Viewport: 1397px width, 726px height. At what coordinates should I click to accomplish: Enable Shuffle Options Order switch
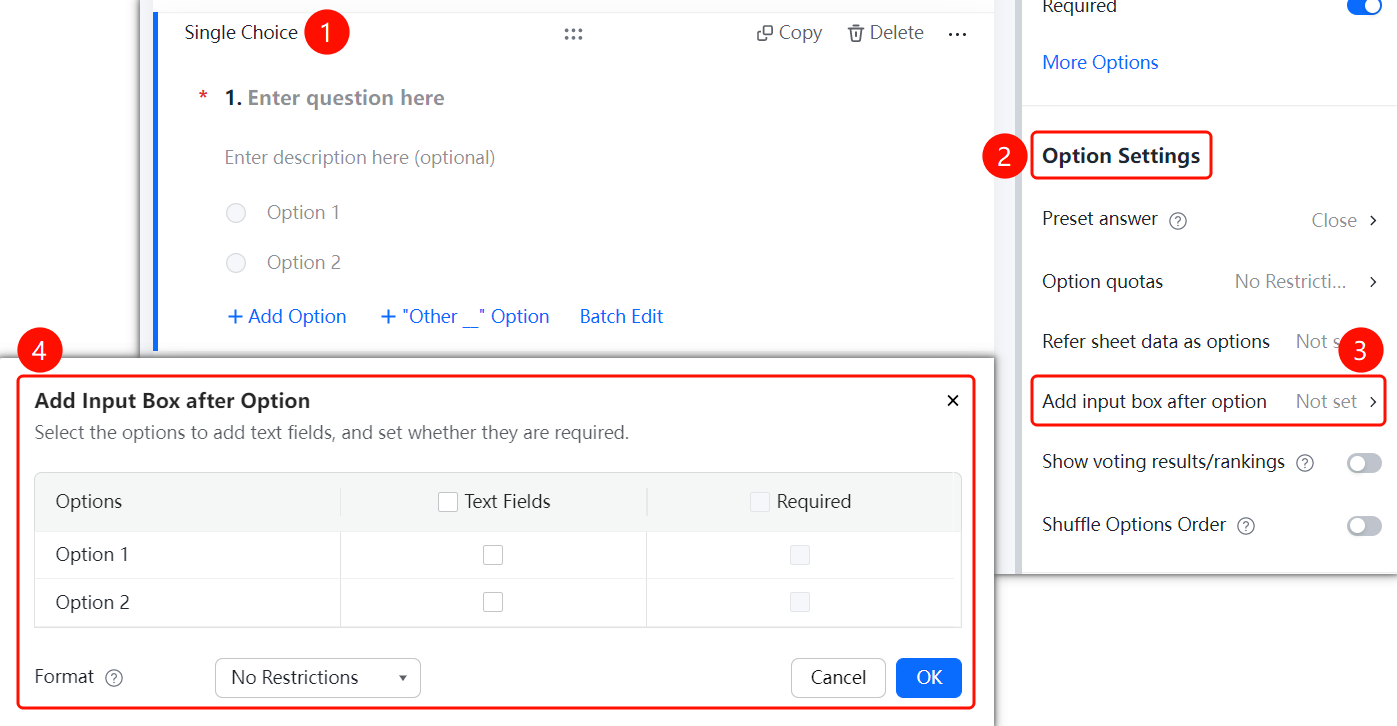(x=1364, y=526)
